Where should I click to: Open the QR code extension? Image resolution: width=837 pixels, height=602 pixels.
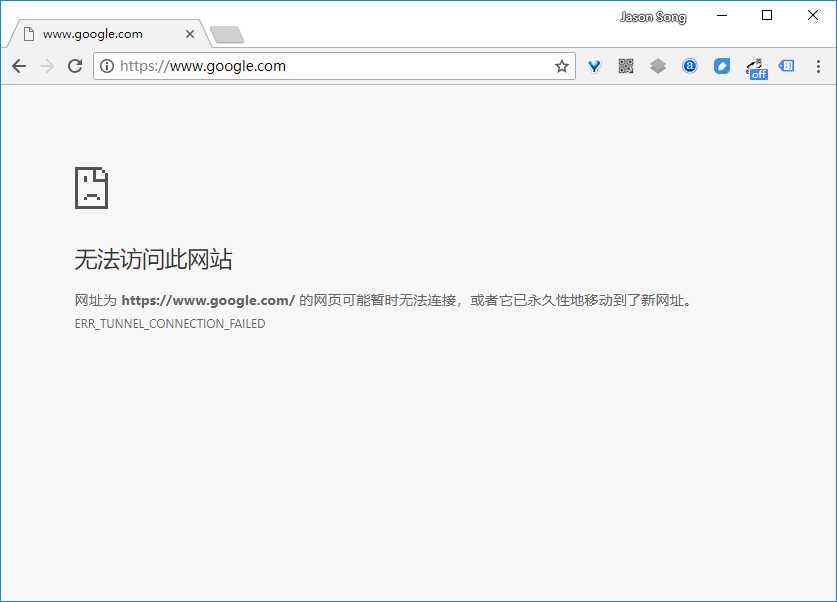click(x=626, y=66)
